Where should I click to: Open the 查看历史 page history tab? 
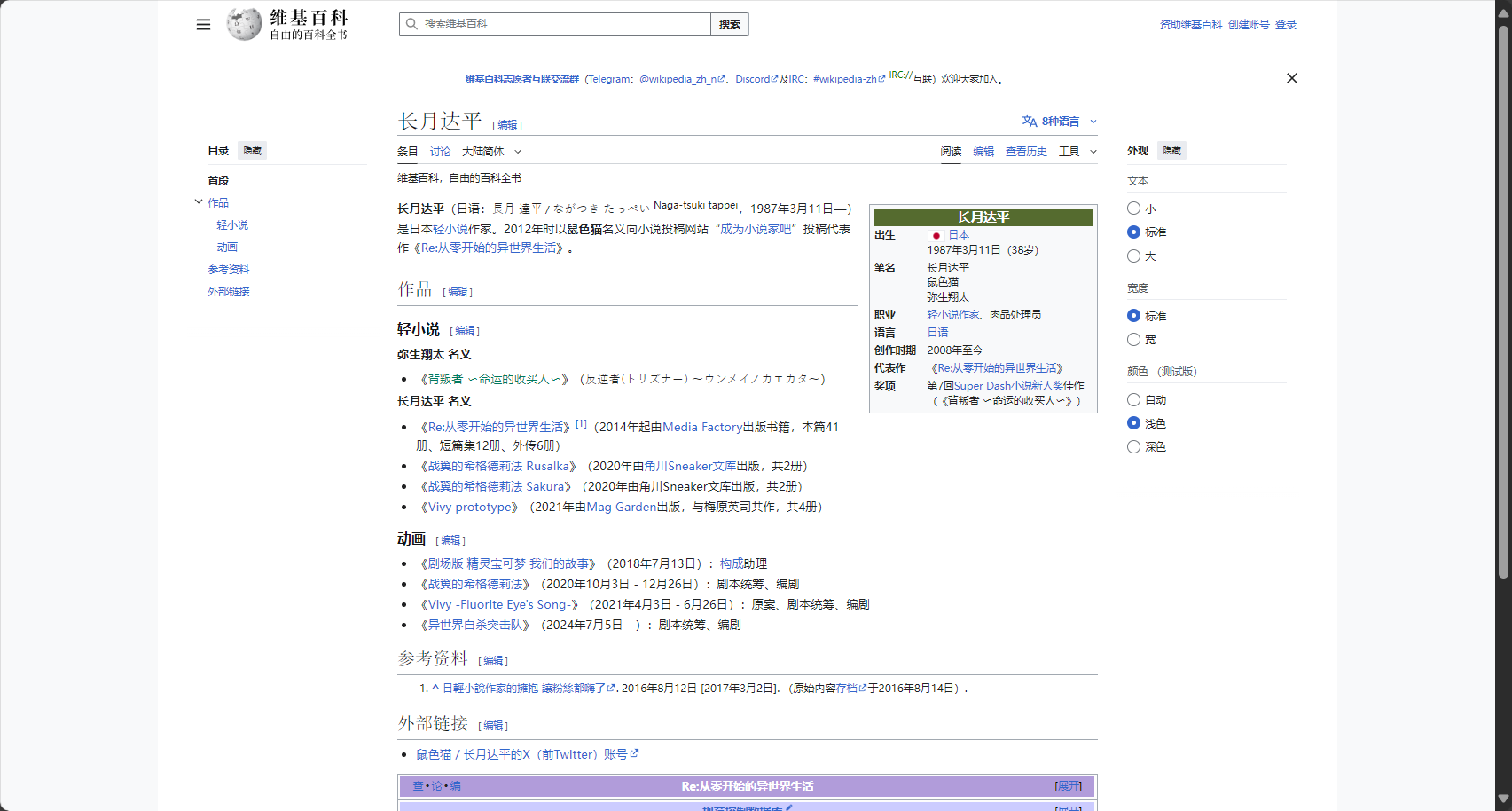point(1026,151)
